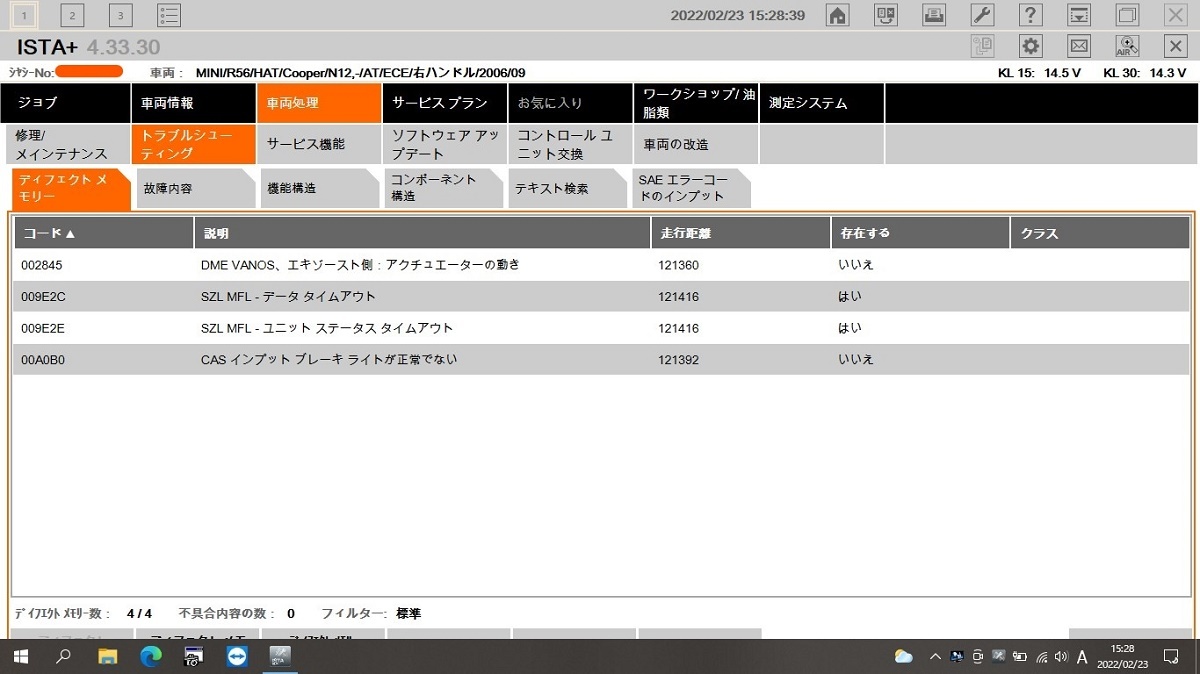Open the ジョブ main menu
The image size is (1200, 674).
[66, 103]
